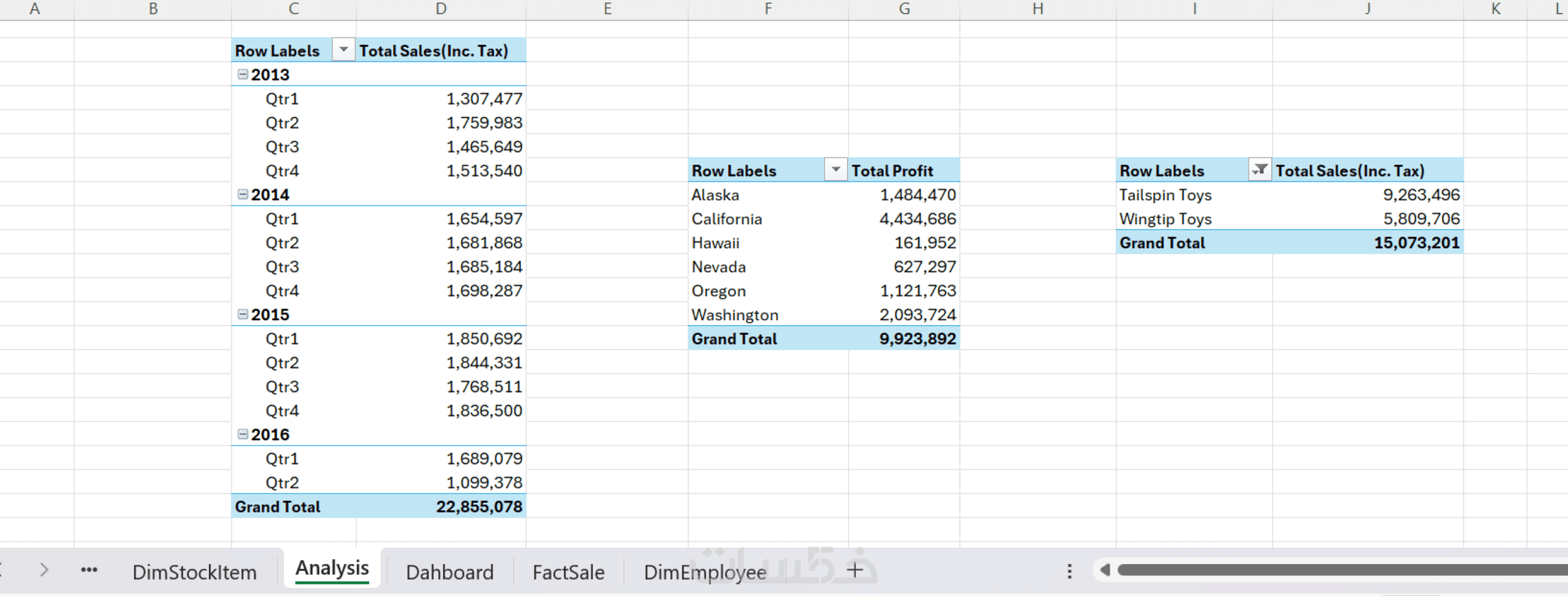This screenshot has width=1568, height=596.
Task: Click the vertical dots sheet-bar resize handle
Action: [1070, 571]
